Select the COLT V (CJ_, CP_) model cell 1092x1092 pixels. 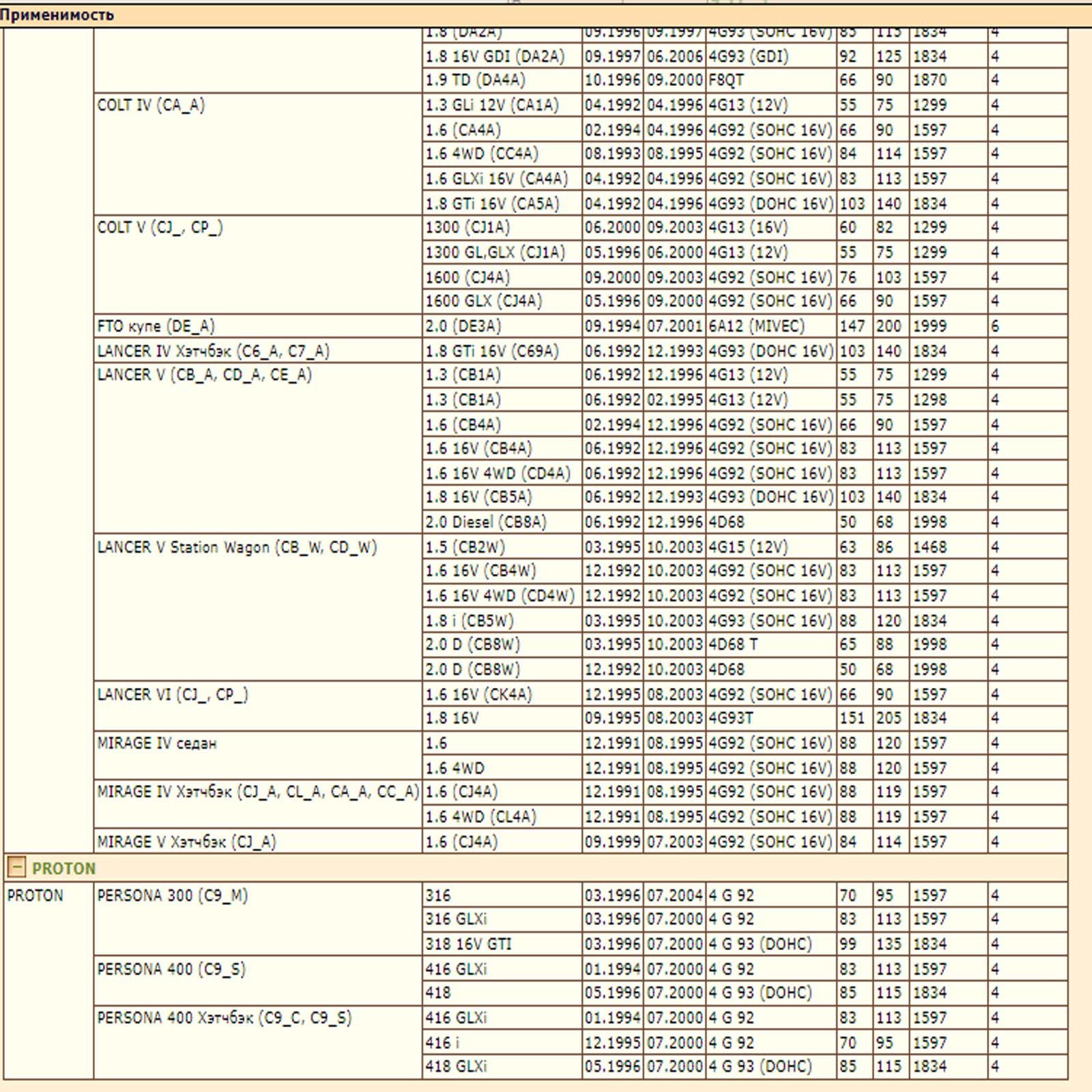point(258,265)
